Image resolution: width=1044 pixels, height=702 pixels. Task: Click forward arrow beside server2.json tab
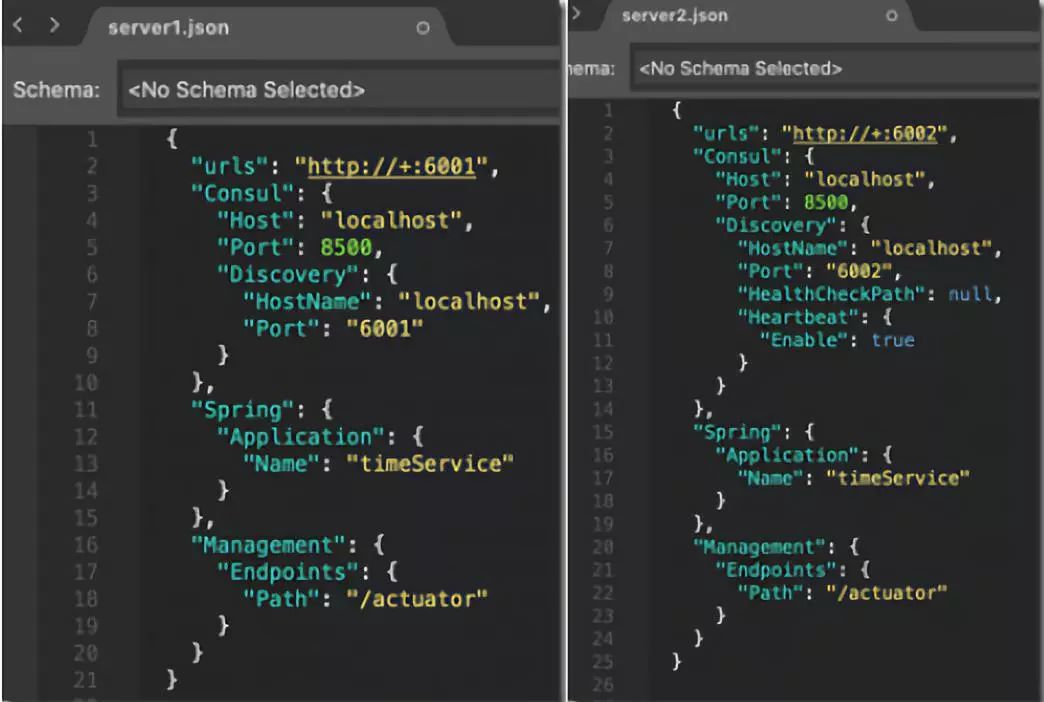(x=577, y=14)
